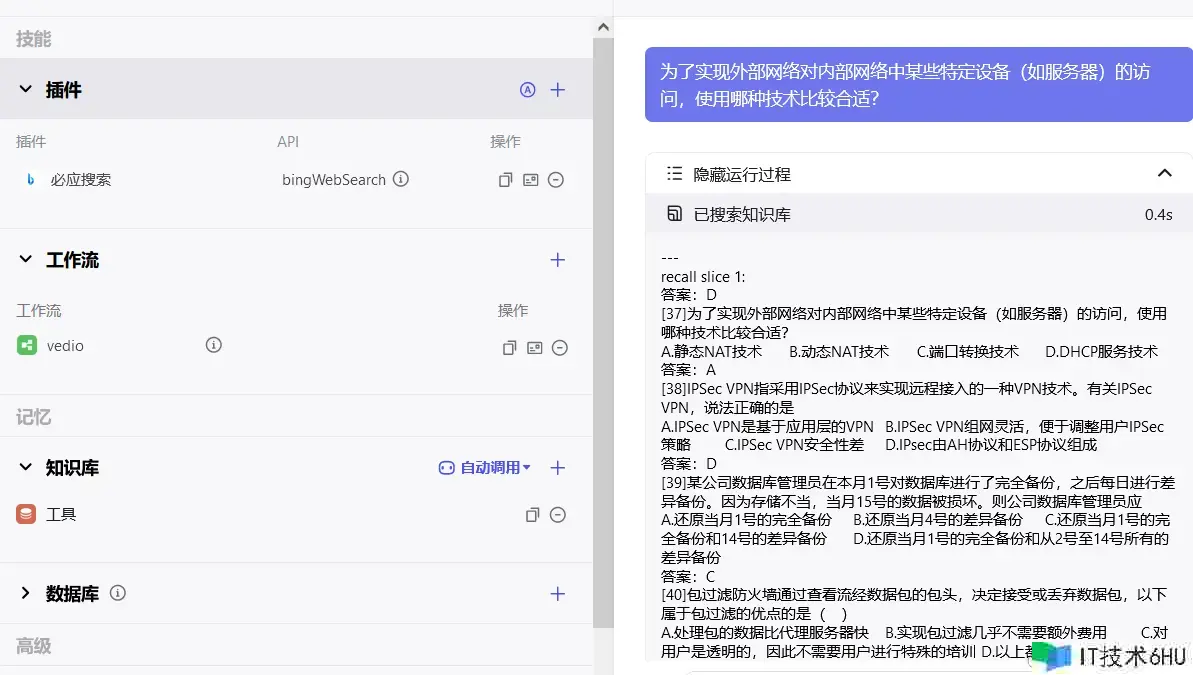Add a new workflow
1193x675 pixels.
(558, 260)
